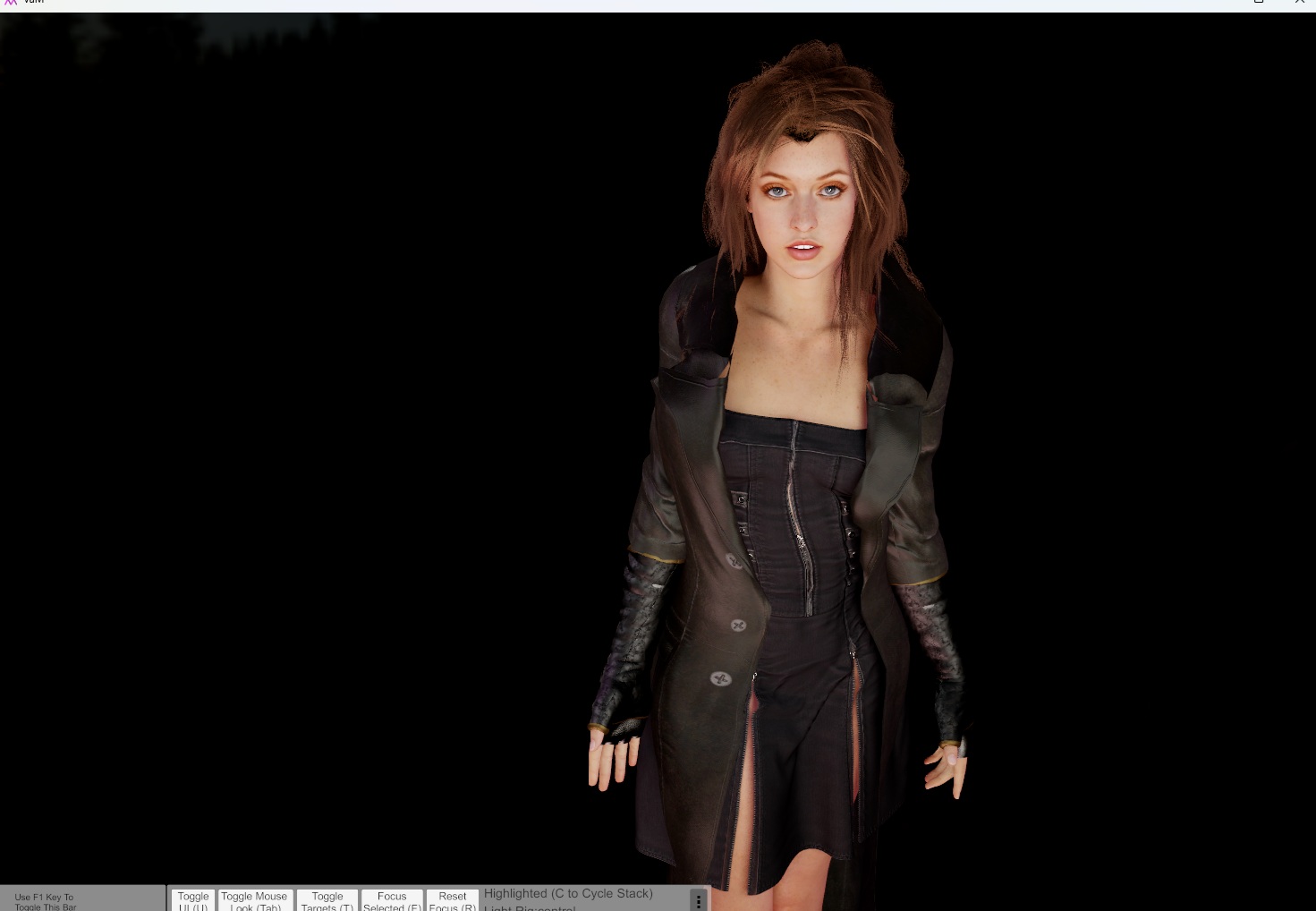This screenshot has height=911, width=1316.
Task: Click the Toggle Targets (T) button
Action: (327, 900)
